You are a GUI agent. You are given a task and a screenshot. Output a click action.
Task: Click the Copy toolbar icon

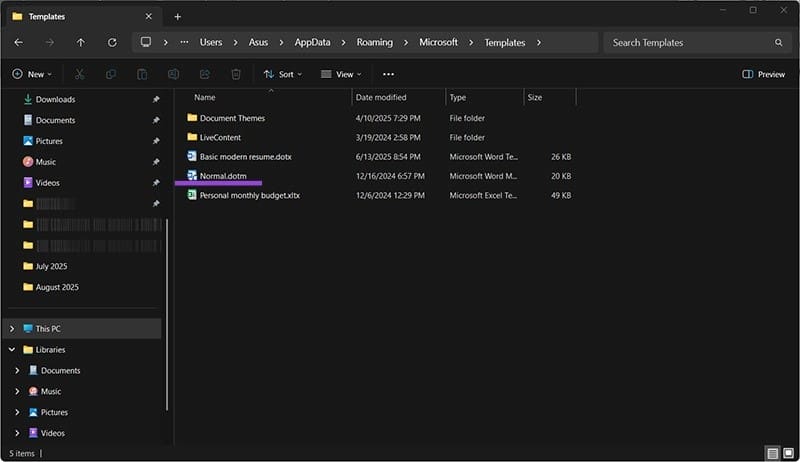pos(111,74)
